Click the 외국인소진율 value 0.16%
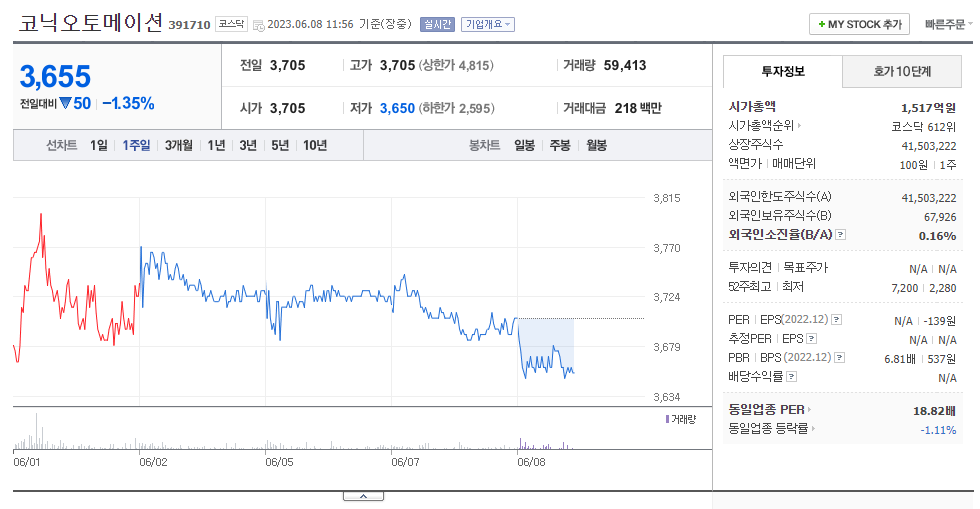This screenshot has height=509, width=980. (x=938, y=236)
